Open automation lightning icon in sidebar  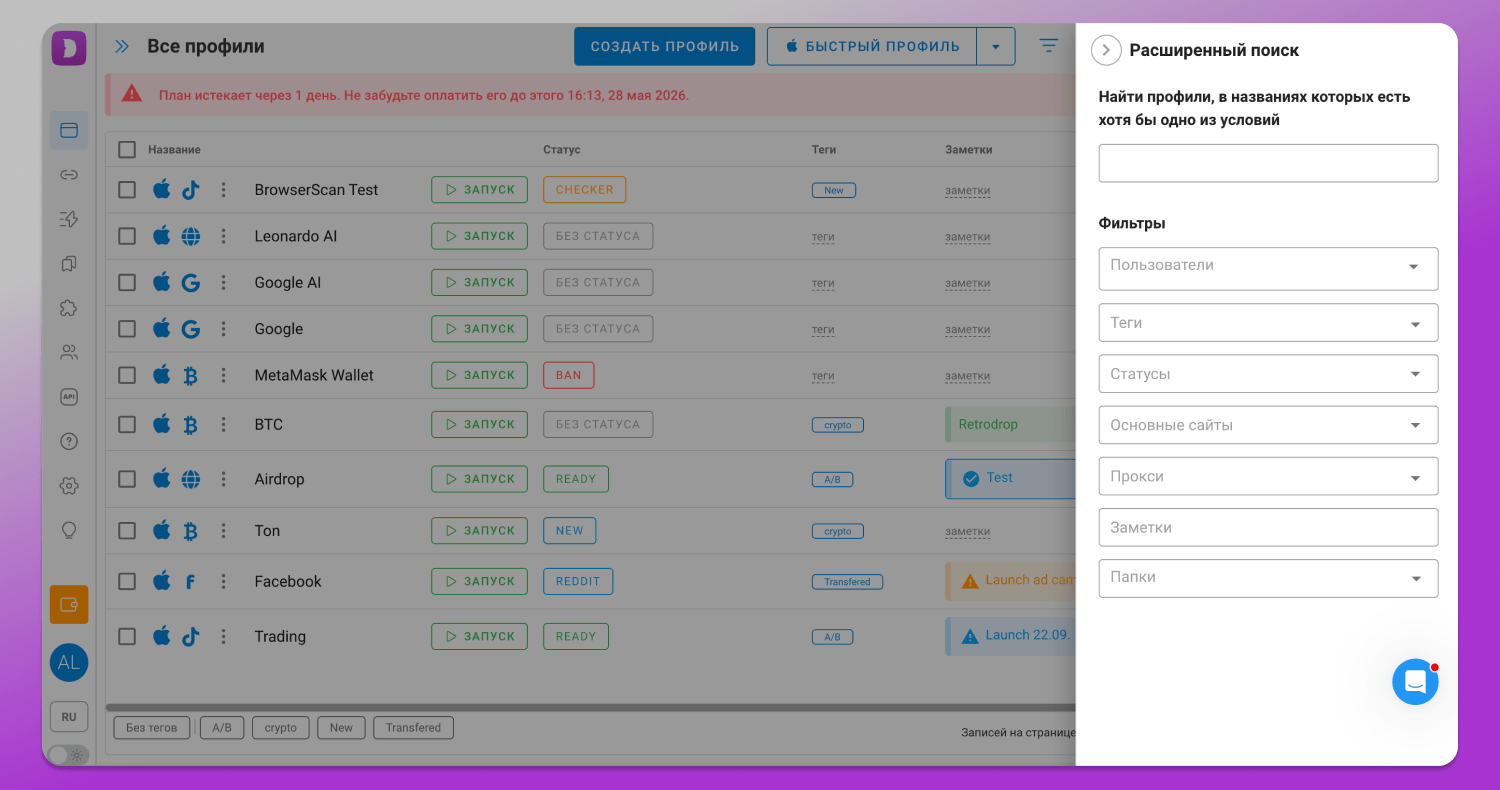[x=69, y=219]
